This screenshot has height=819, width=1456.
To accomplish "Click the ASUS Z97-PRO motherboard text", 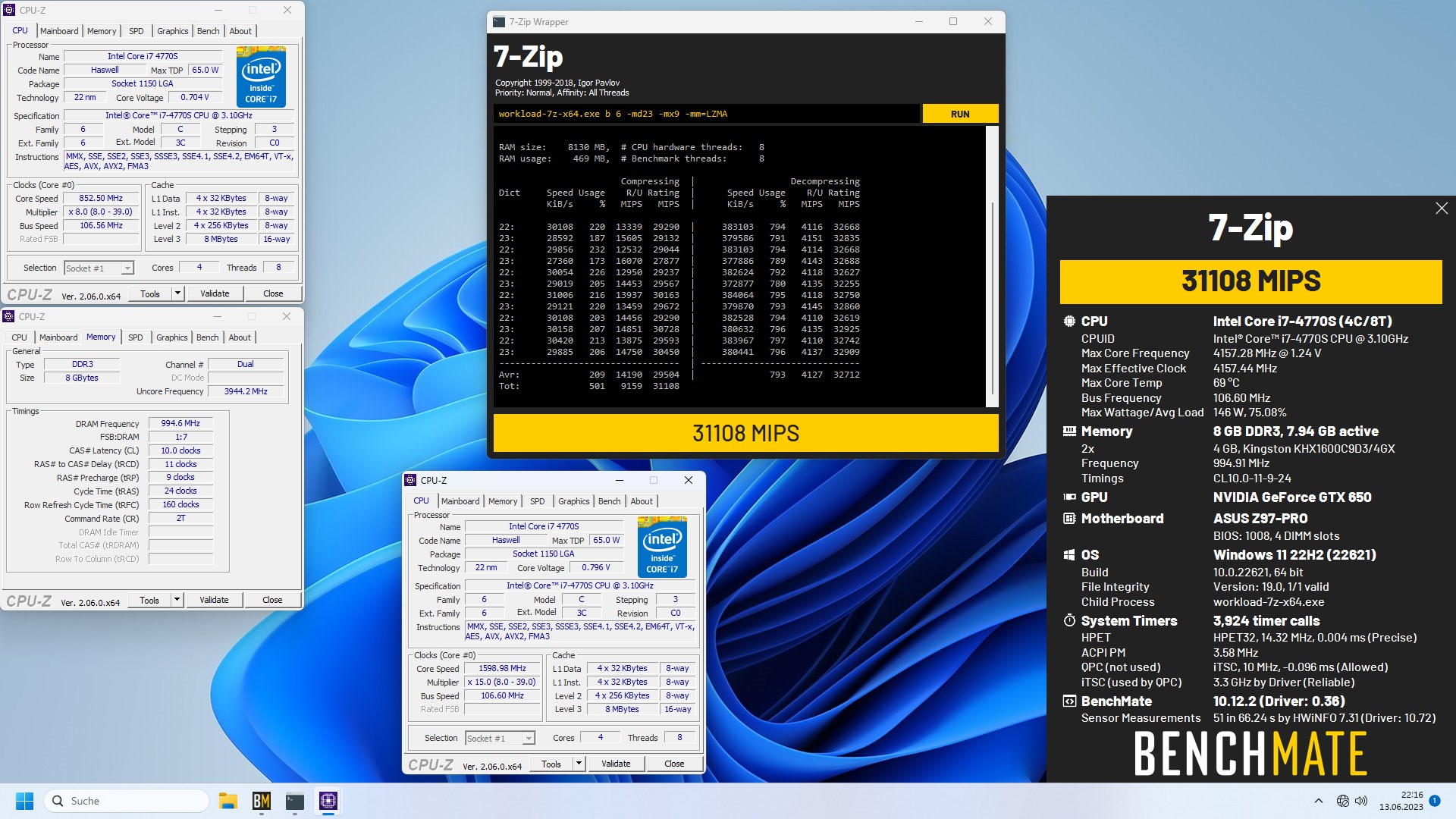I will coord(1260,518).
